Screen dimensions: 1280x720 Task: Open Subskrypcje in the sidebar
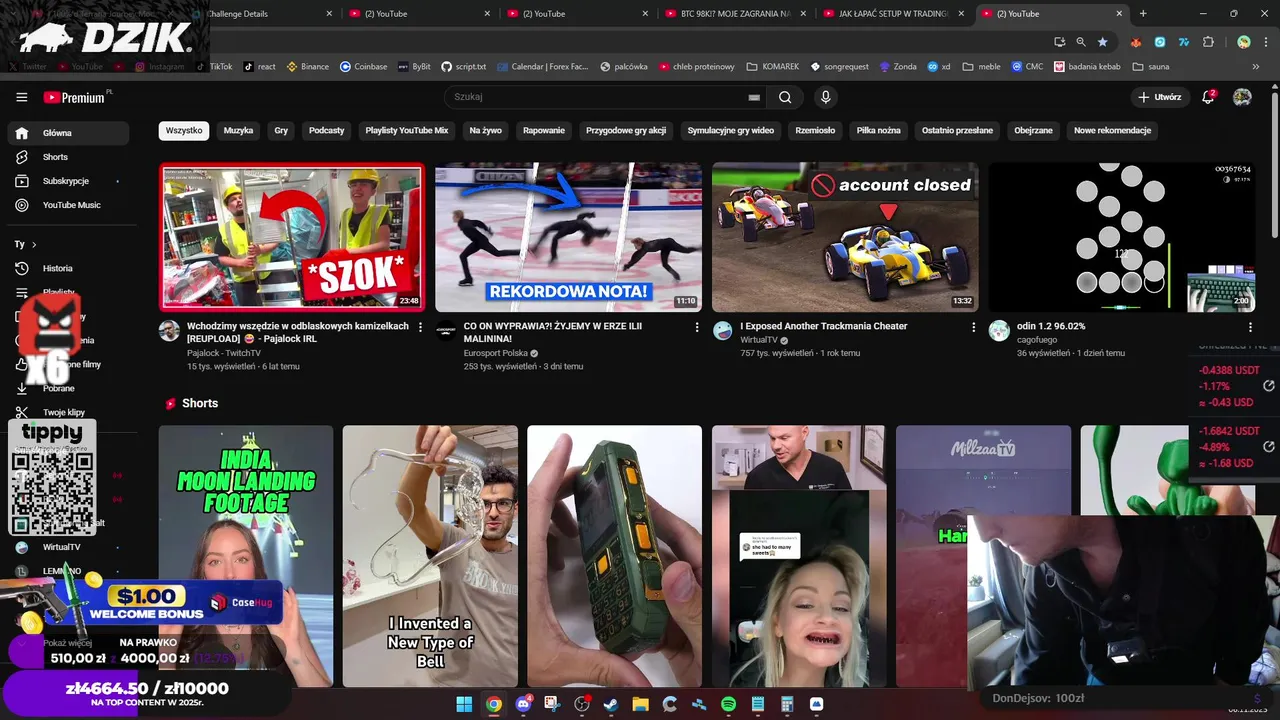tap(68, 181)
